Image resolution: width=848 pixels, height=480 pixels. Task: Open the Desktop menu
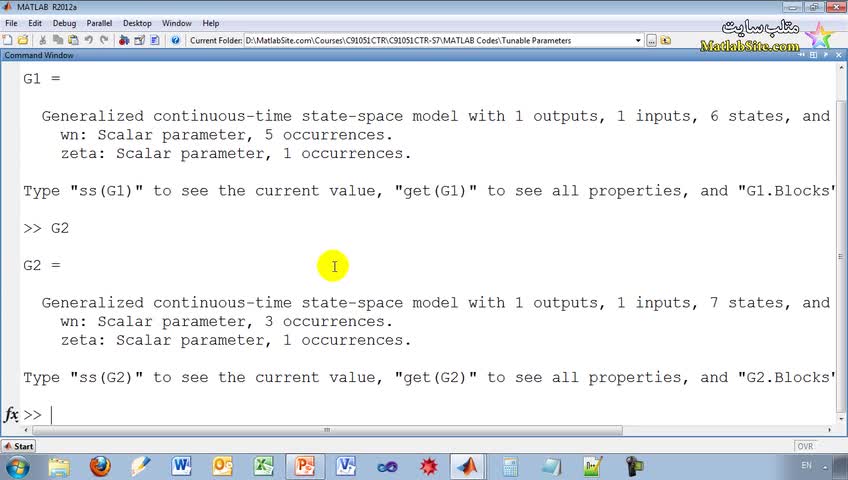[137, 23]
